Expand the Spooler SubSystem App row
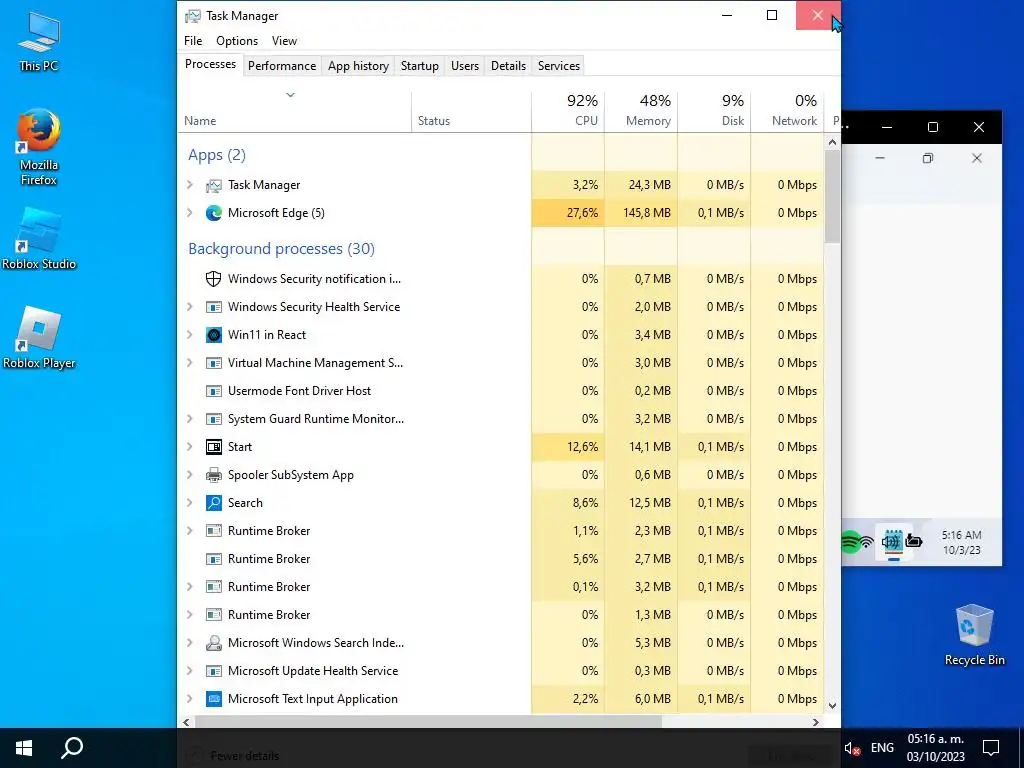The width and height of the screenshot is (1024, 768). pyautogui.click(x=190, y=475)
